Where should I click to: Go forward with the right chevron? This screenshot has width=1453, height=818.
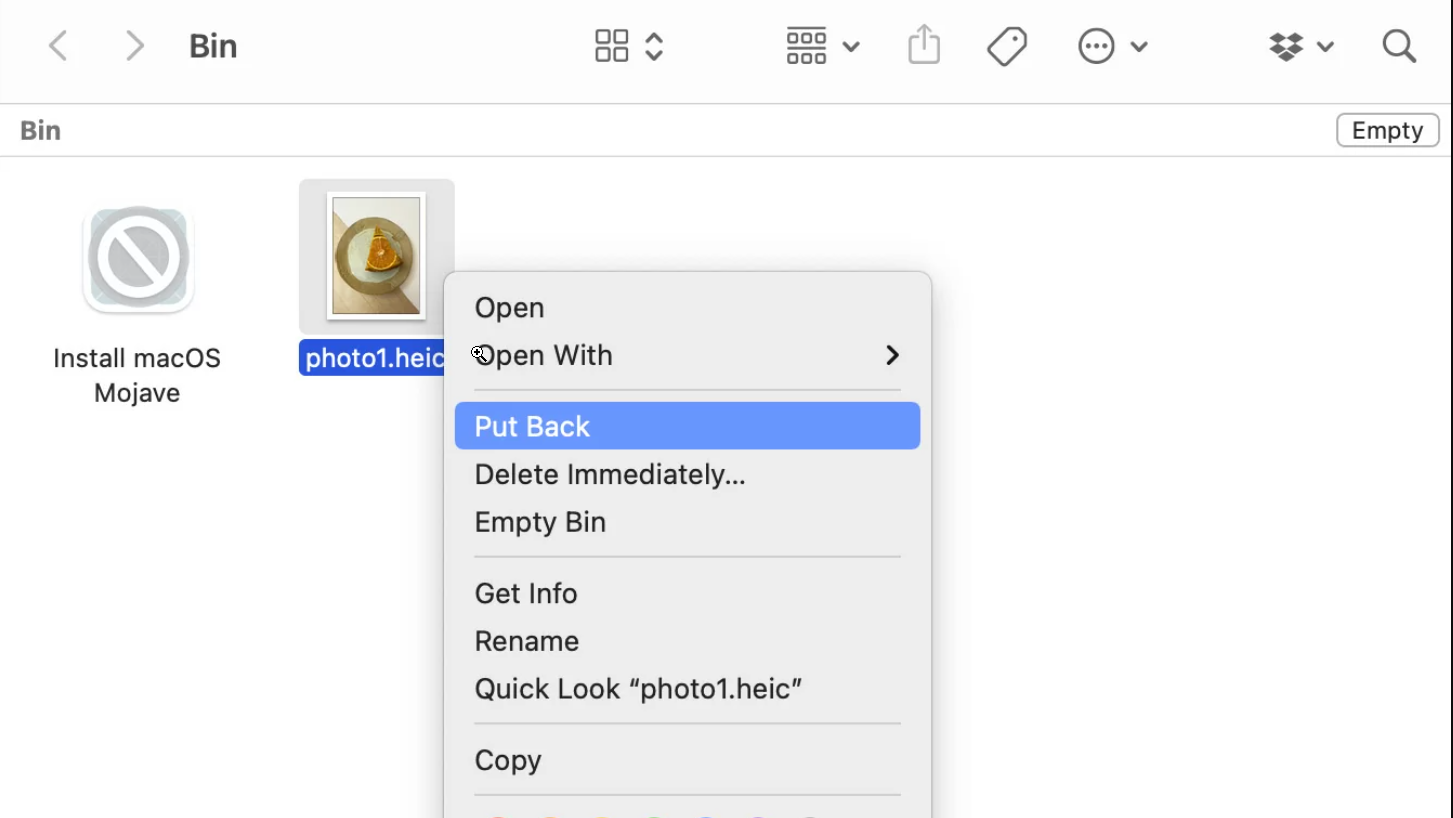(134, 46)
